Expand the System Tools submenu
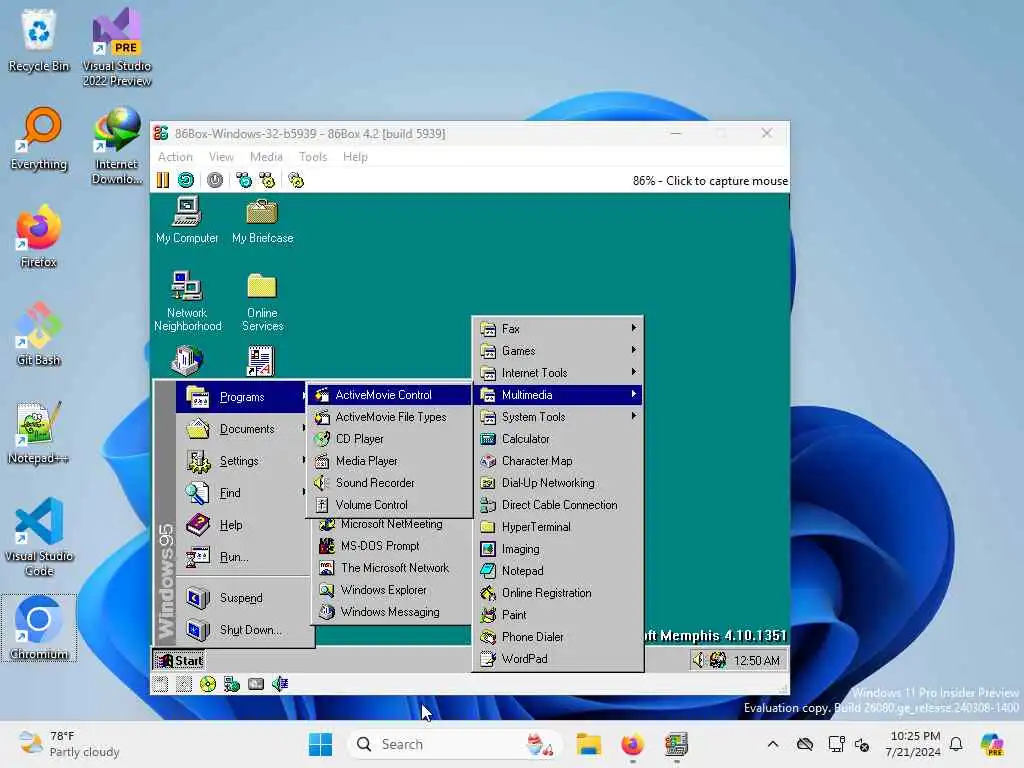This screenshot has height=768, width=1024. (558, 417)
